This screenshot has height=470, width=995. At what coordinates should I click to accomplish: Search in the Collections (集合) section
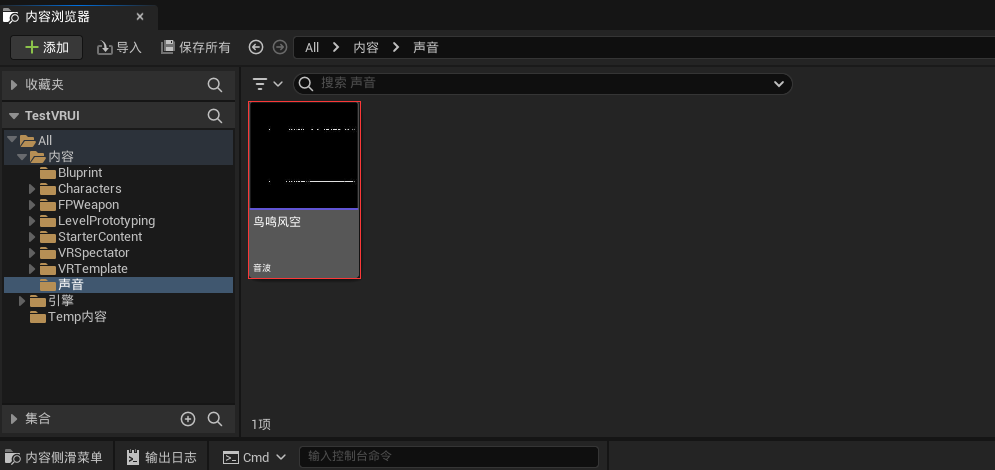pos(215,419)
